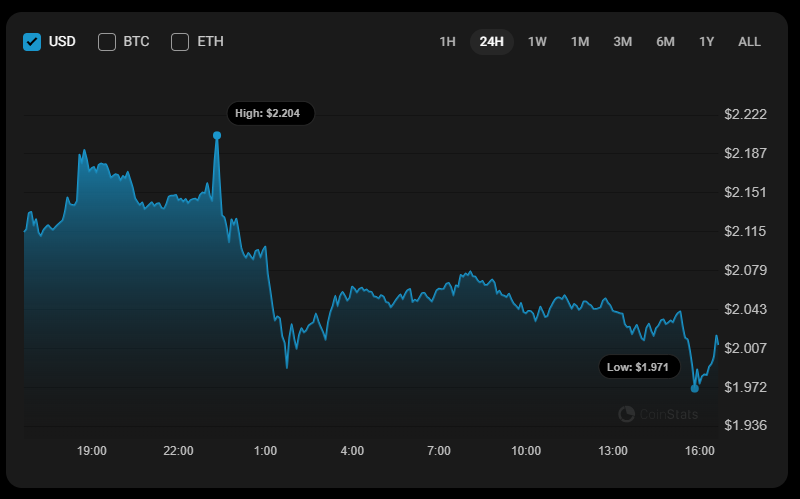Enable the ETH checkbox
The width and height of the screenshot is (800, 499).
pyautogui.click(x=180, y=42)
